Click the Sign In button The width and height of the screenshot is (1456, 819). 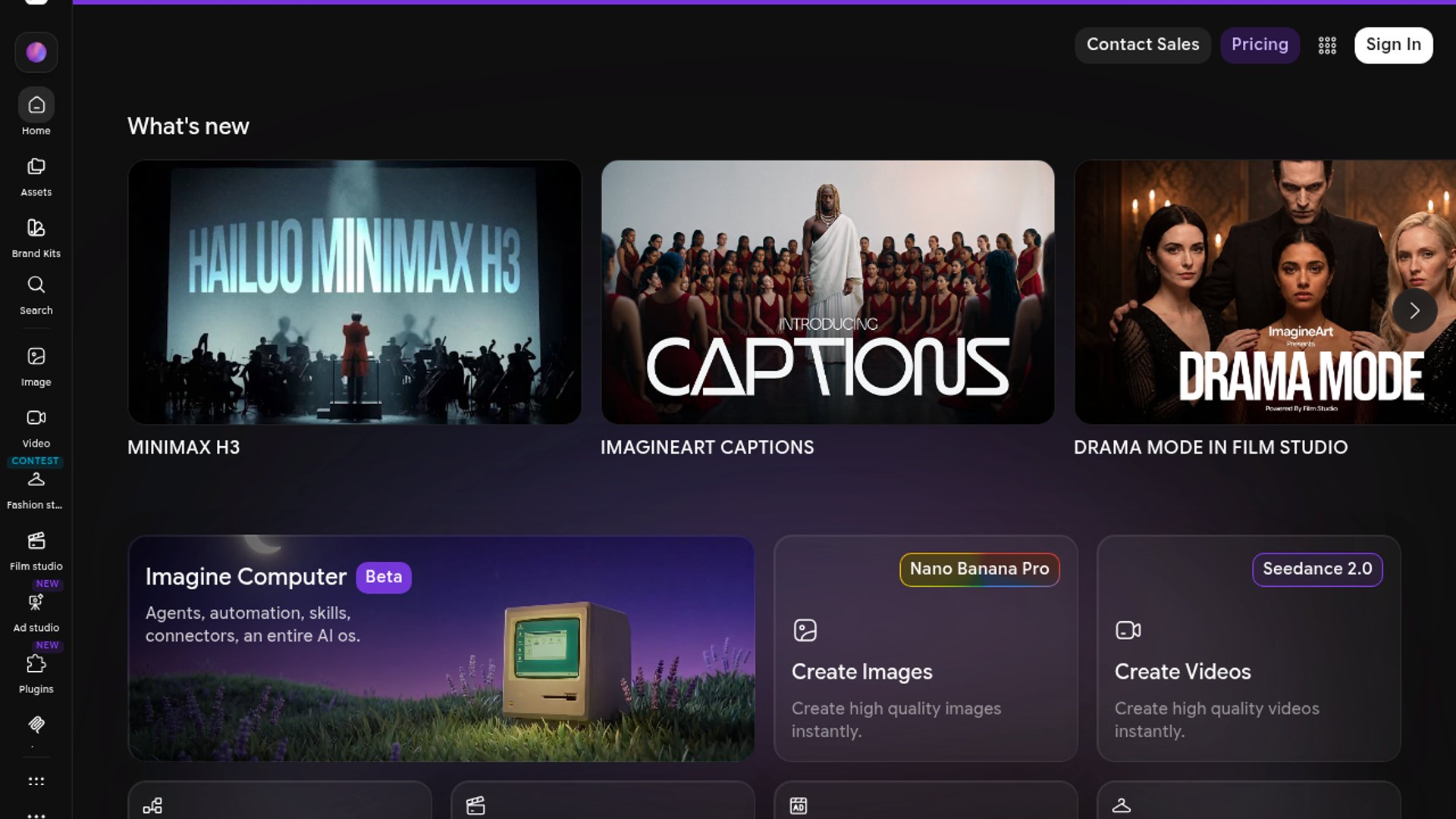[x=1394, y=45]
